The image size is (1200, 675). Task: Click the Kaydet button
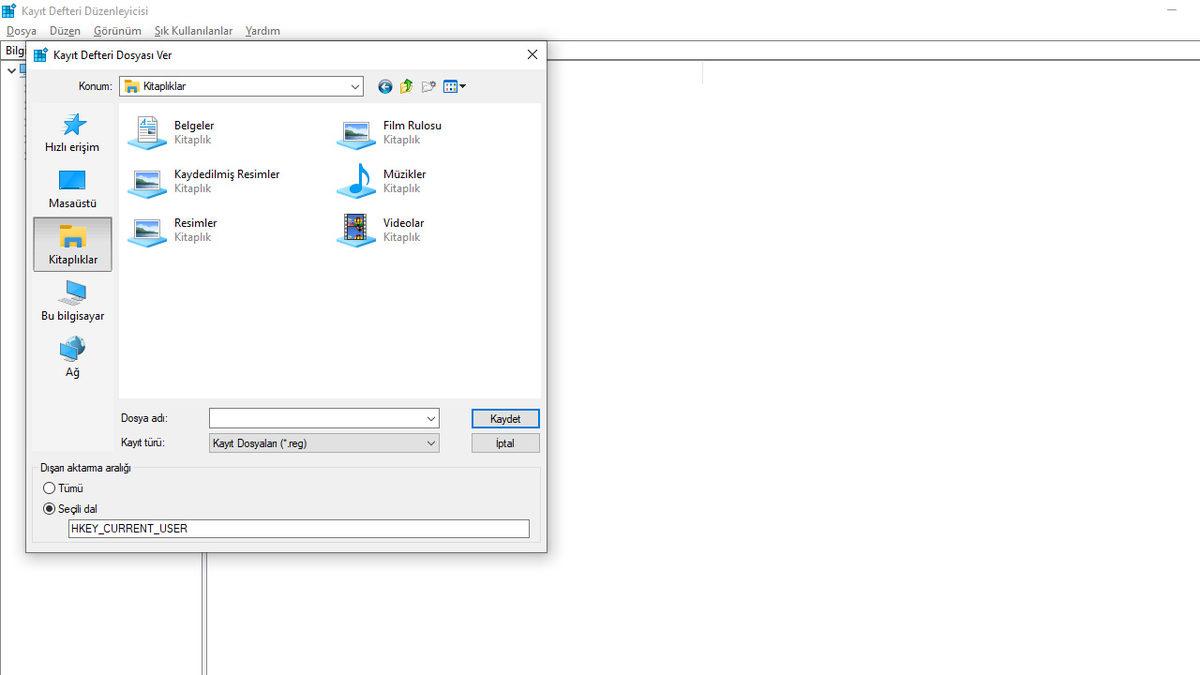click(x=505, y=418)
